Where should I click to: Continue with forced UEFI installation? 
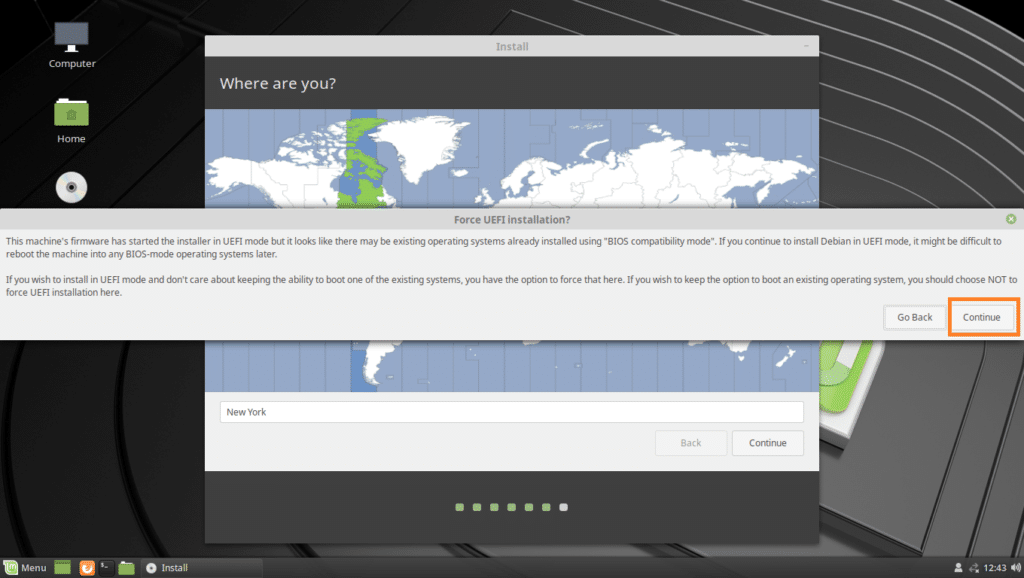982,317
